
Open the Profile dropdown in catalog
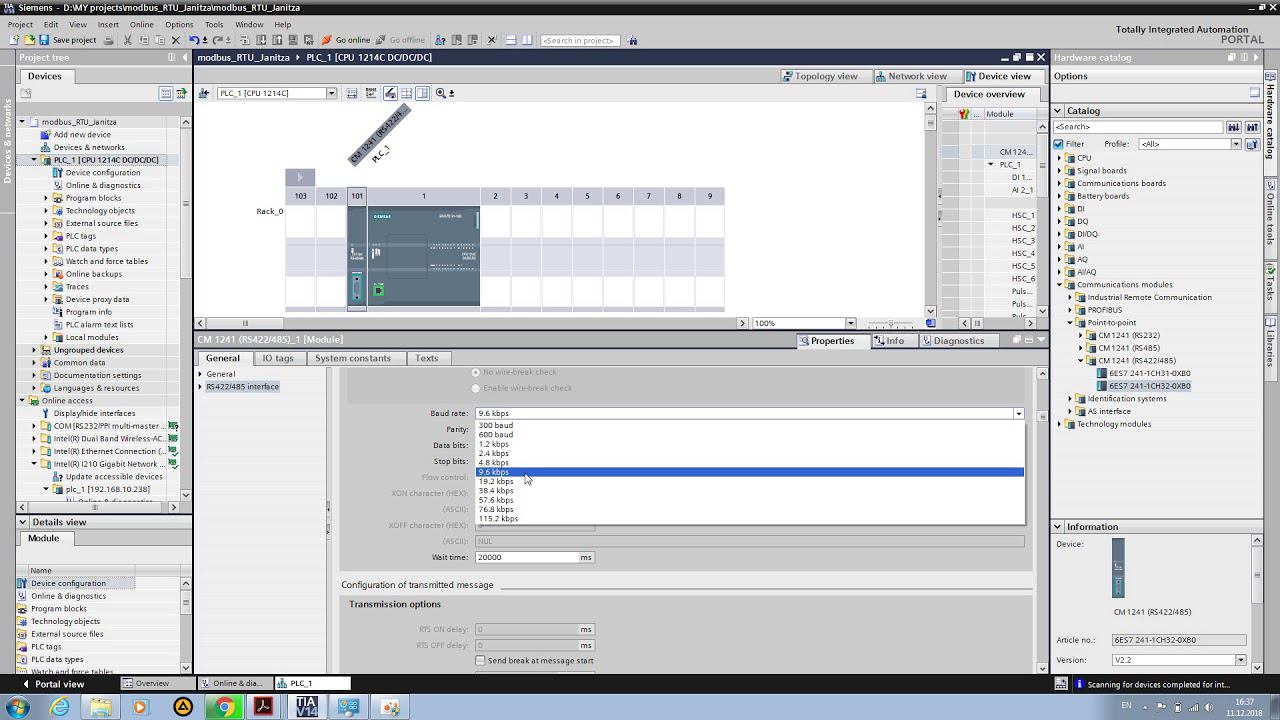tap(1236, 144)
